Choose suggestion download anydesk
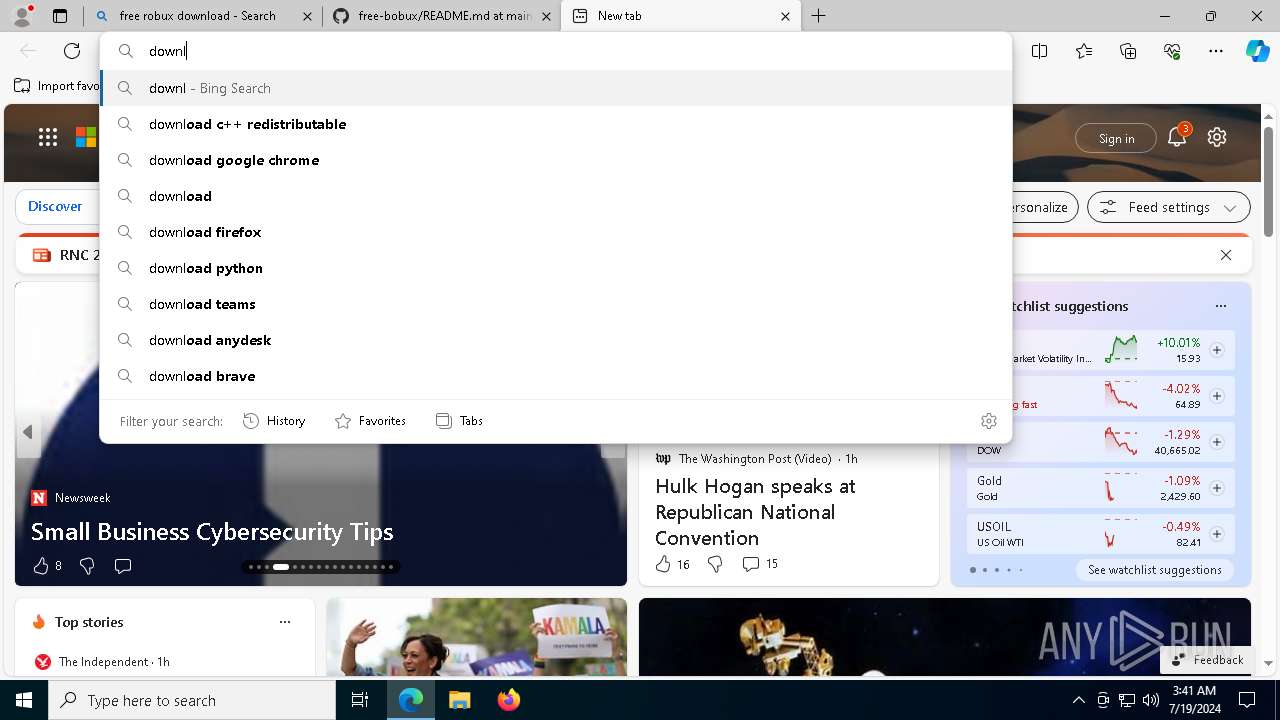Image resolution: width=1280 pixels, height=720 pixels. [556, 340]
